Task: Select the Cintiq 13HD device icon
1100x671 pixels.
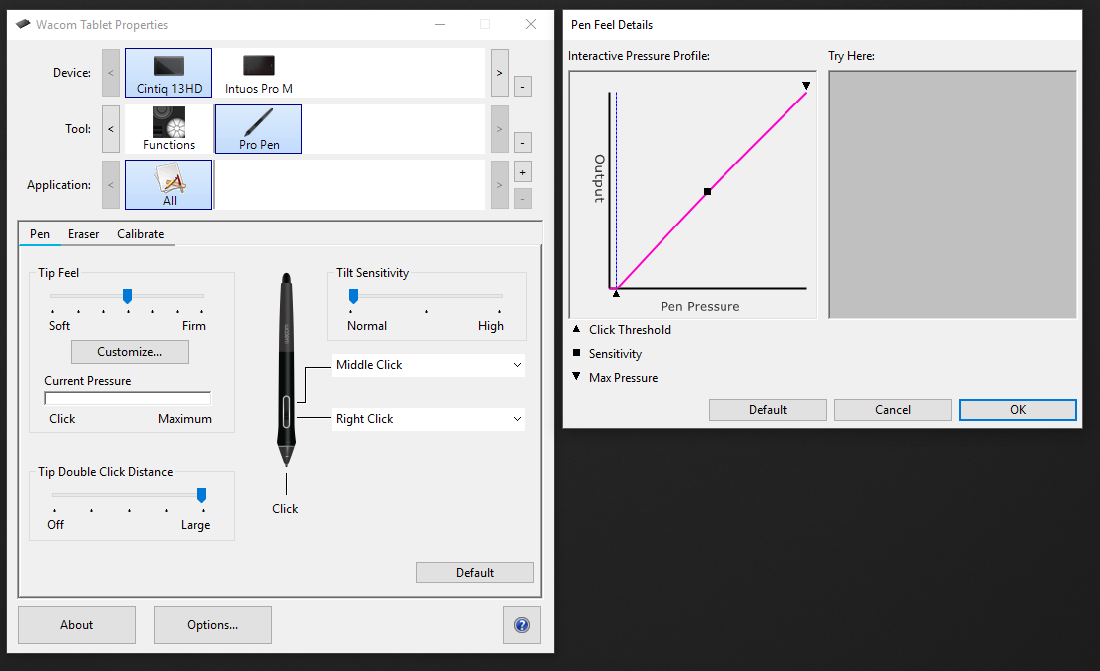Action: tap(168, 73)
